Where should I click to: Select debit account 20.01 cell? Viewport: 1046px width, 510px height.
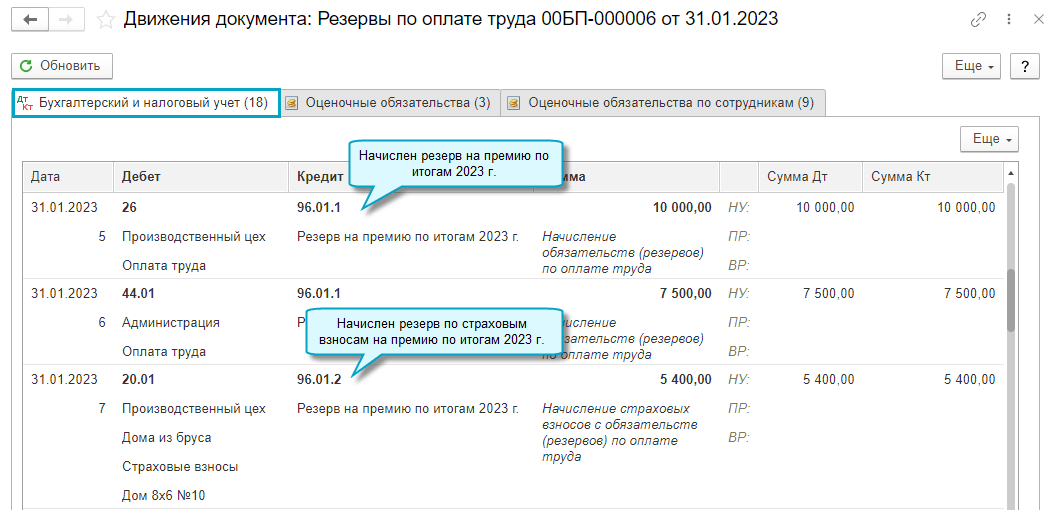(x=138, y=380)
